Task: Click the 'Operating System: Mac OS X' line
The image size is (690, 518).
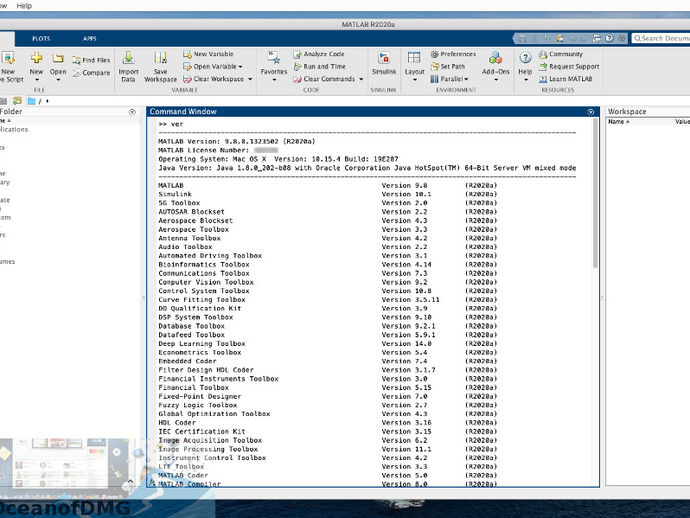Action: click(x=278, y=159)
